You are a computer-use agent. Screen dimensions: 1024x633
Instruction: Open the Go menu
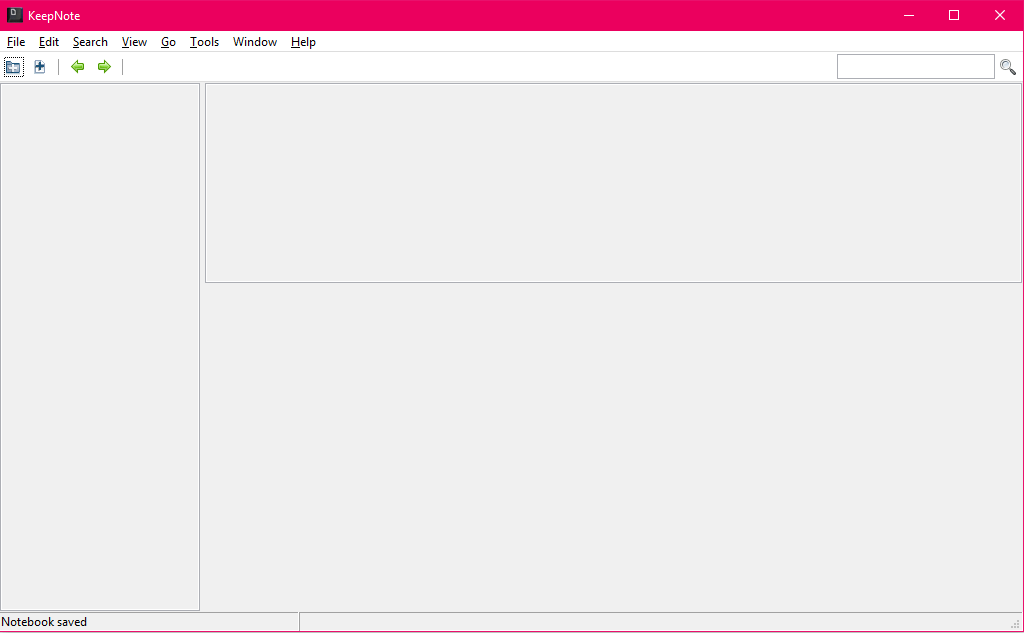[x=168, y=42]
